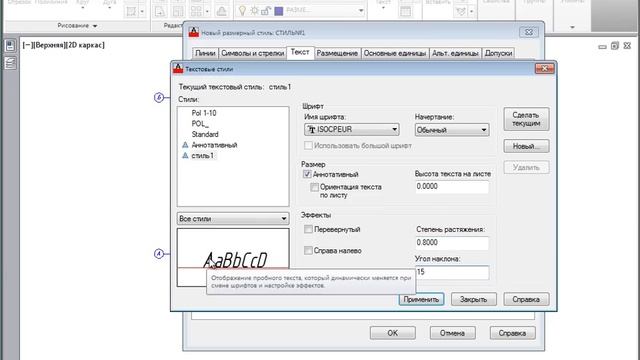Click the Сделать текущим button
The height and width of the screenshot is (360, 640).
point(526,119)
